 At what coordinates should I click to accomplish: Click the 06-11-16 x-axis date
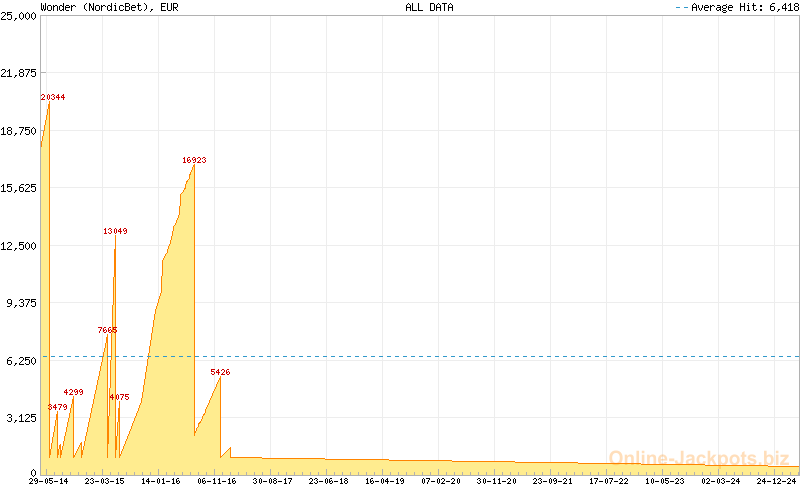(x=216, y=481)
